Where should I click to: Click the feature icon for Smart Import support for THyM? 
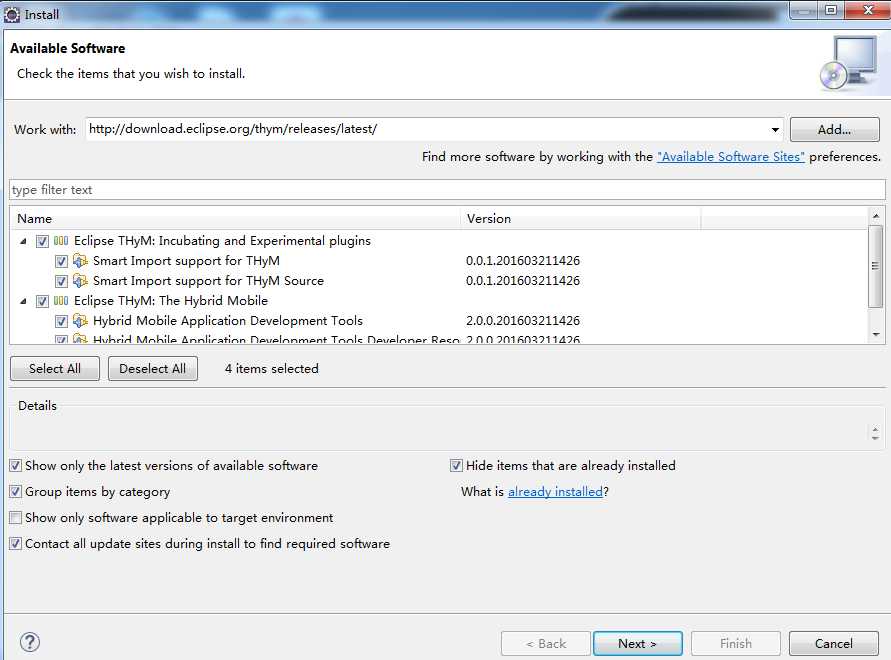[x=80, y=261]
